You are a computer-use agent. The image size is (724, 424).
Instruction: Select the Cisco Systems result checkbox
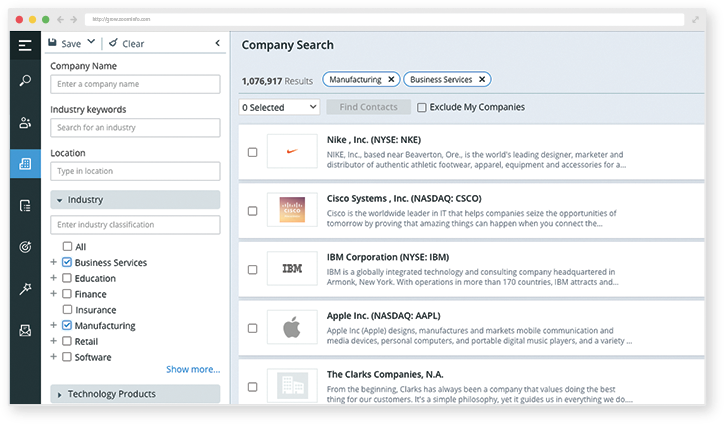[x=253, y=211]
